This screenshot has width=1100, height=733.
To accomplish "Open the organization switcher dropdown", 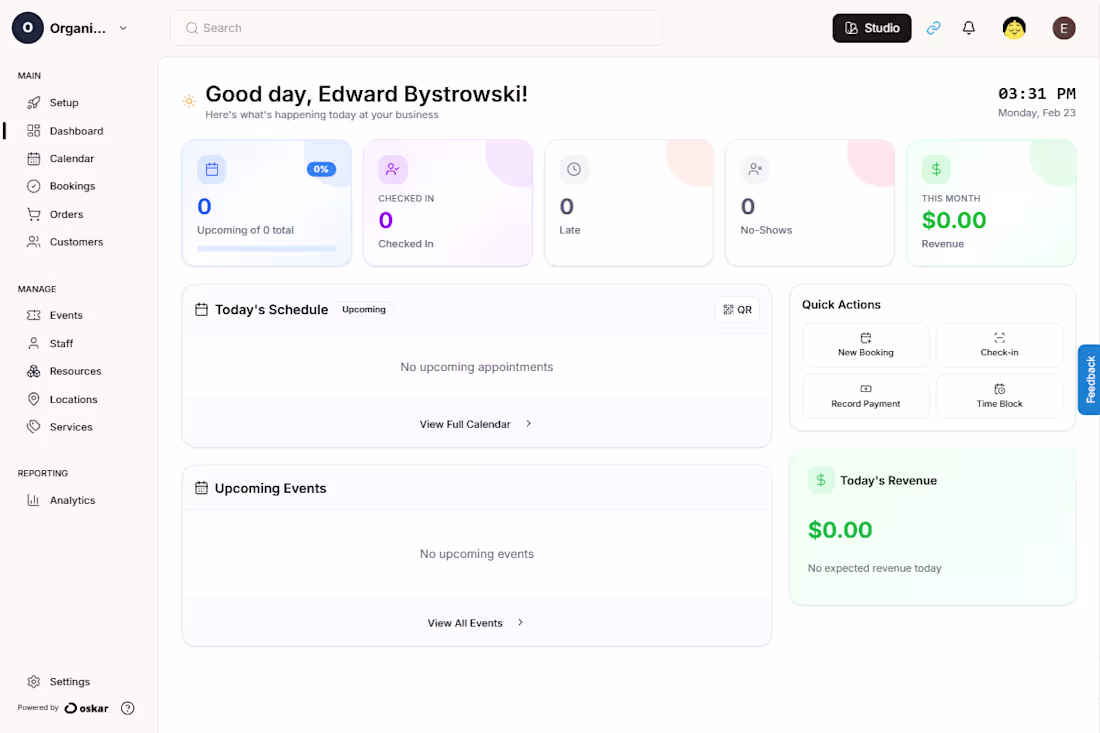I will (122, 28).
